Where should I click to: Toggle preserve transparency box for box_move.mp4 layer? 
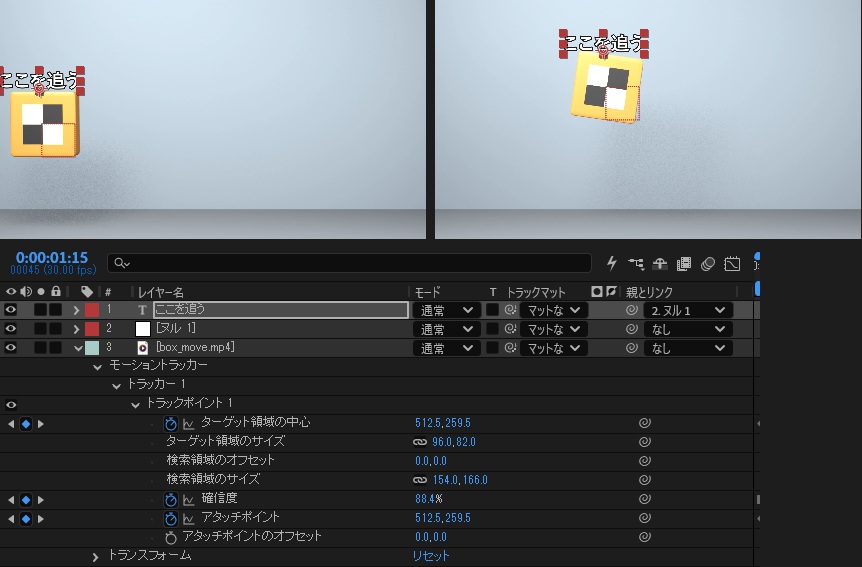(493, 348)
